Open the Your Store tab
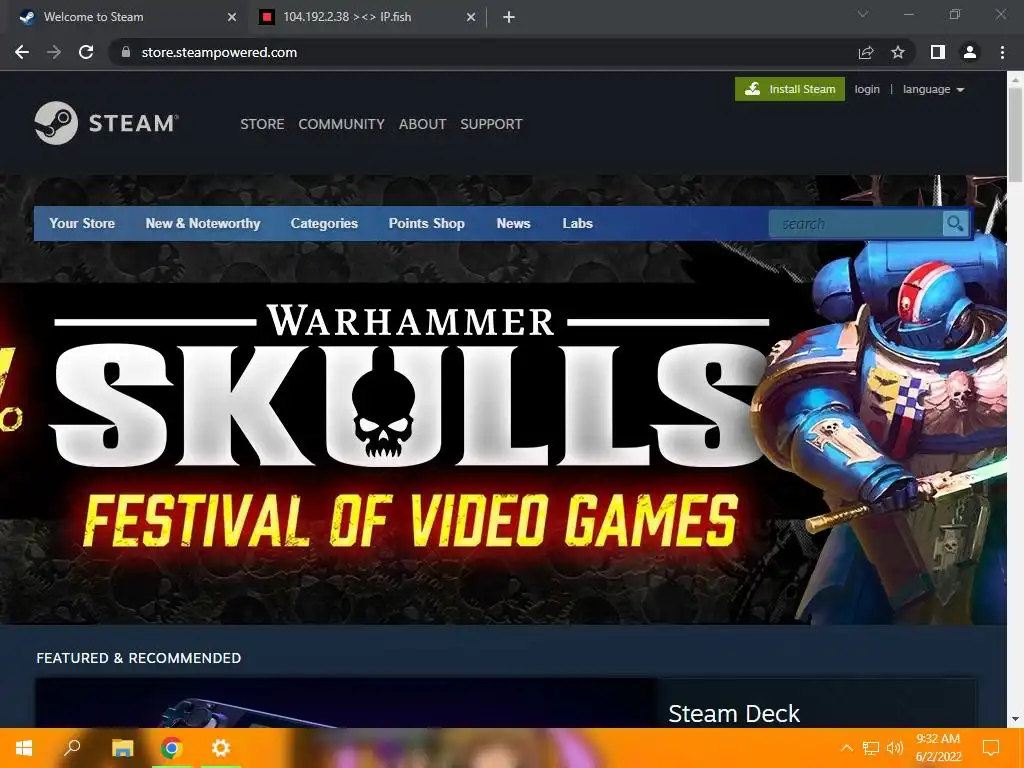Viewport: 1024px width, 768px height. point(82,223)
